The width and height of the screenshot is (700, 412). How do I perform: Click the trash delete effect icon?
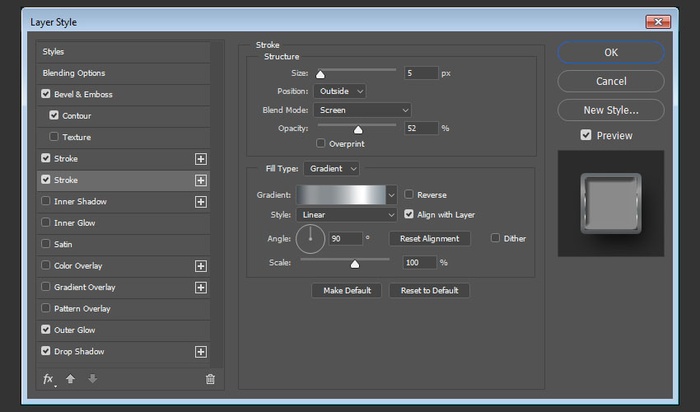[x=210, y=379]
